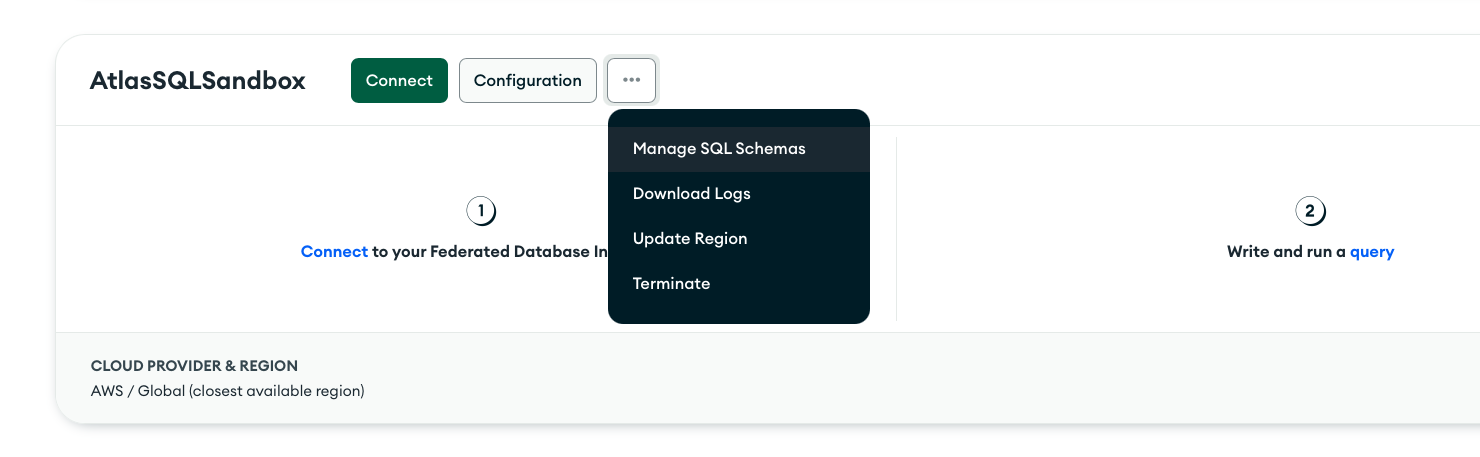Select Manage SQL Schemas menu entry
The height and width of the screenshot is (457, 1480).
click(x=739, y=149)
